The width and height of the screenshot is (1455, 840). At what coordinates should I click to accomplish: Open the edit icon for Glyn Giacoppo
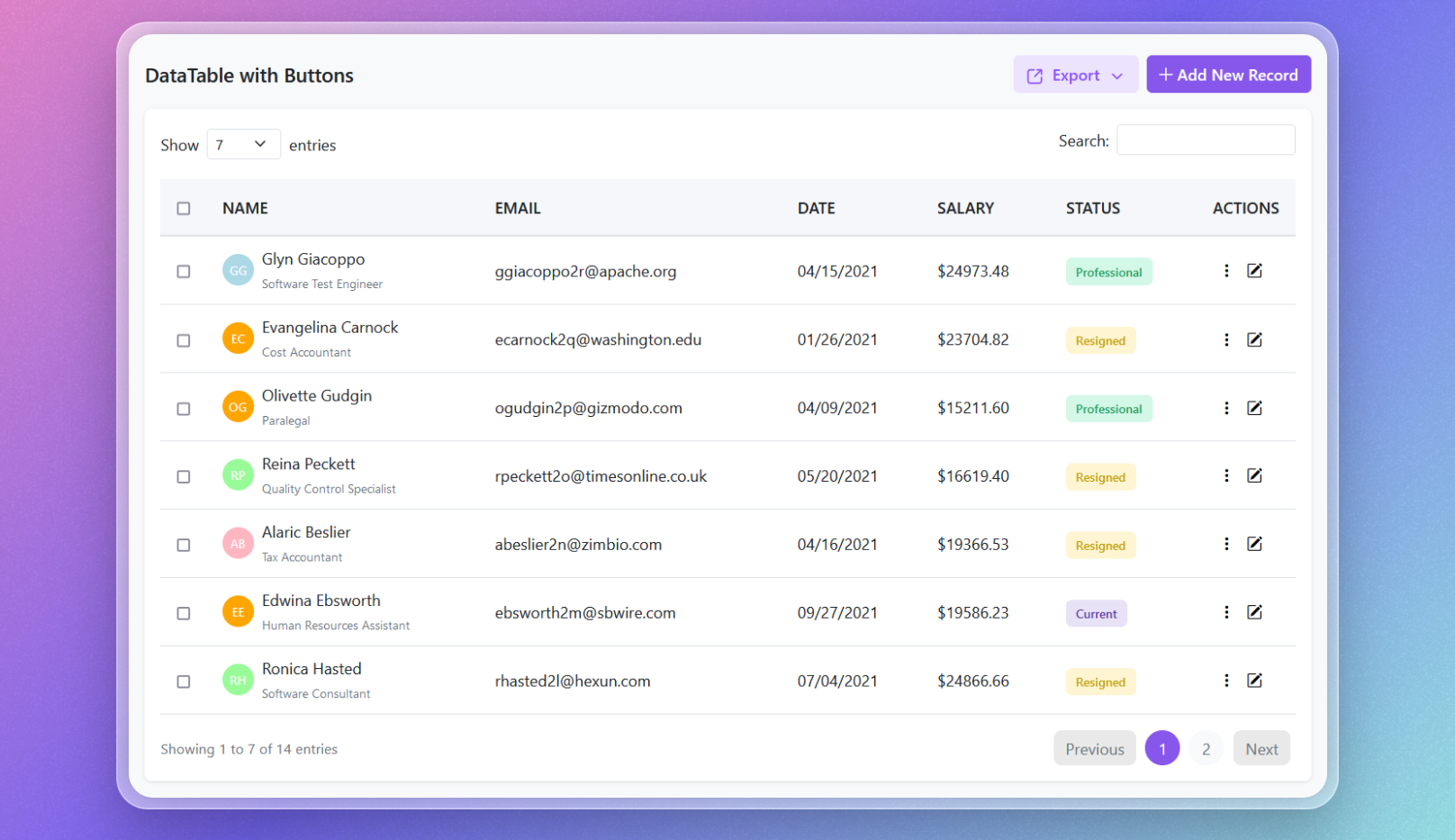(x=1255, y=270)
